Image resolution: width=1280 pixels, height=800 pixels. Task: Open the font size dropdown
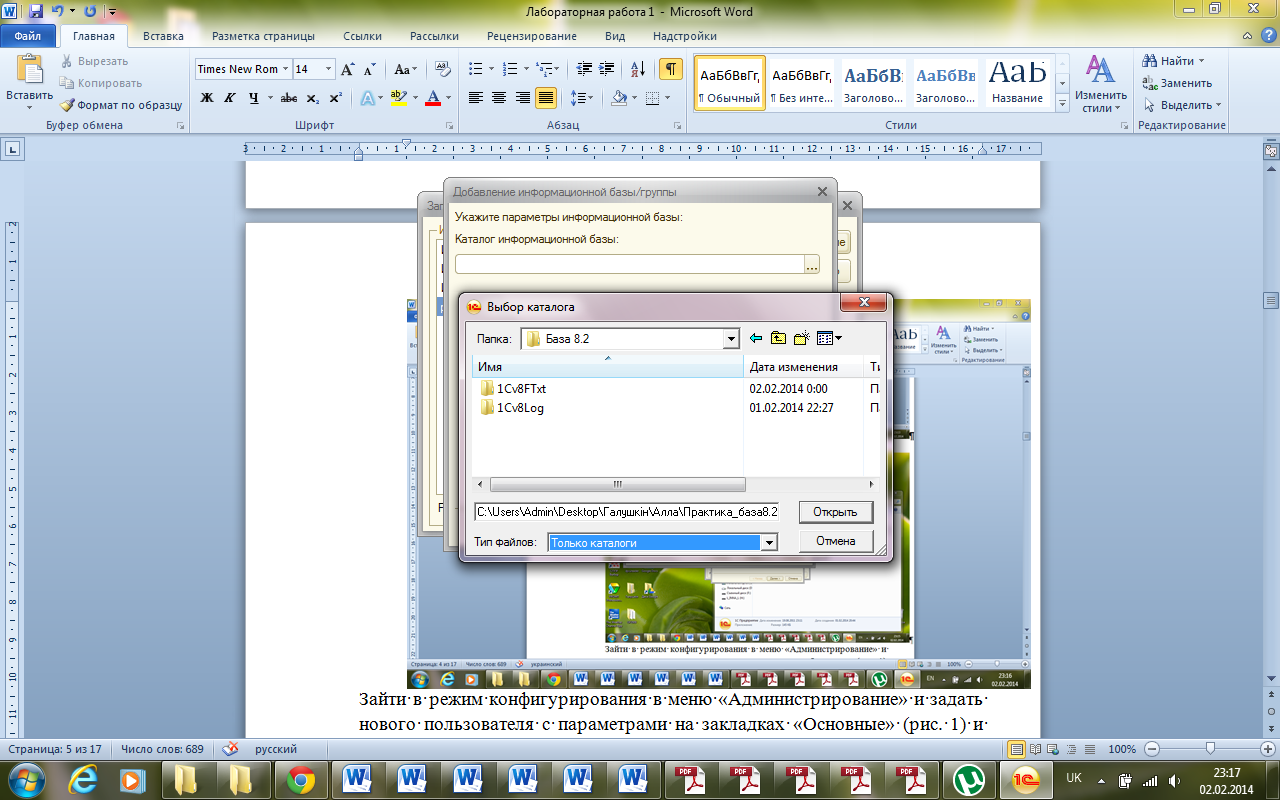[x=328, y=69]
